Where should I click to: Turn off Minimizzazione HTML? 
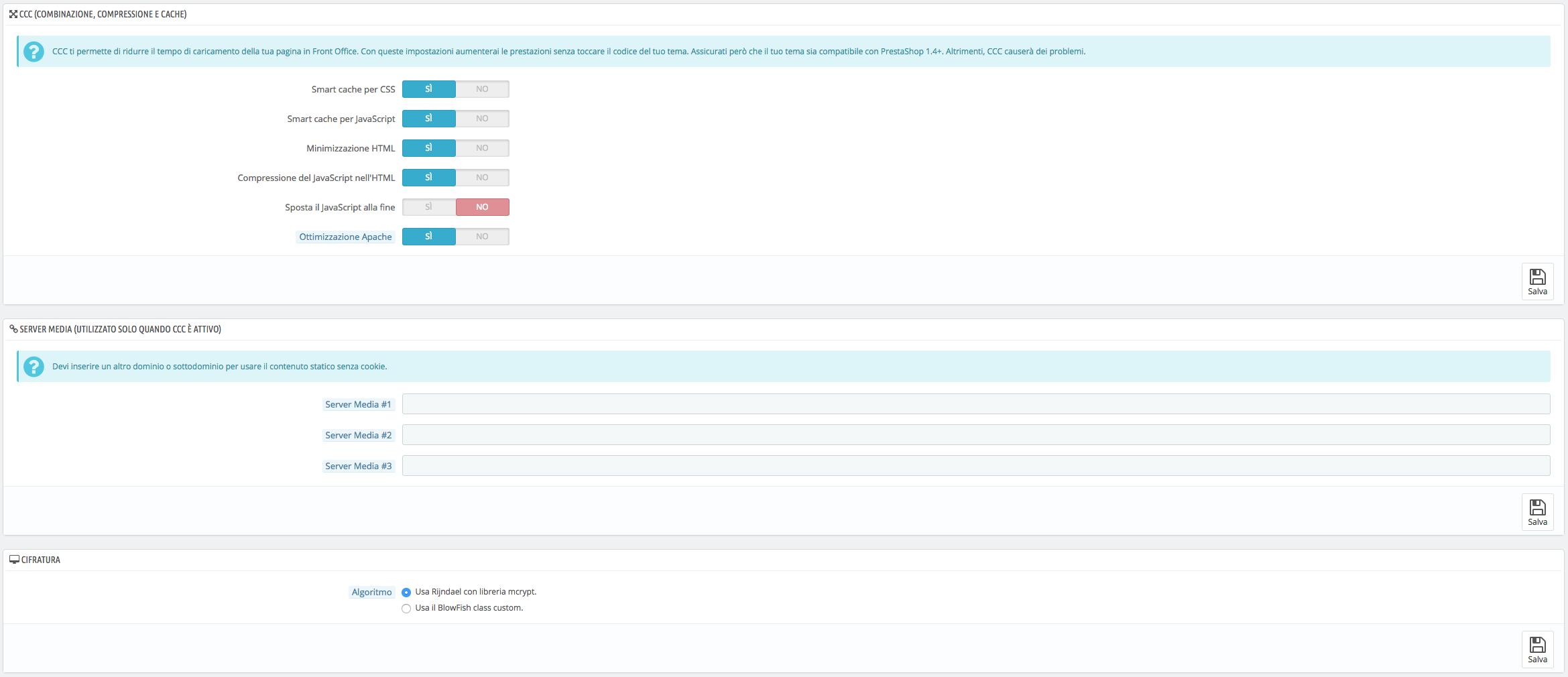click(x=483, y=148)
